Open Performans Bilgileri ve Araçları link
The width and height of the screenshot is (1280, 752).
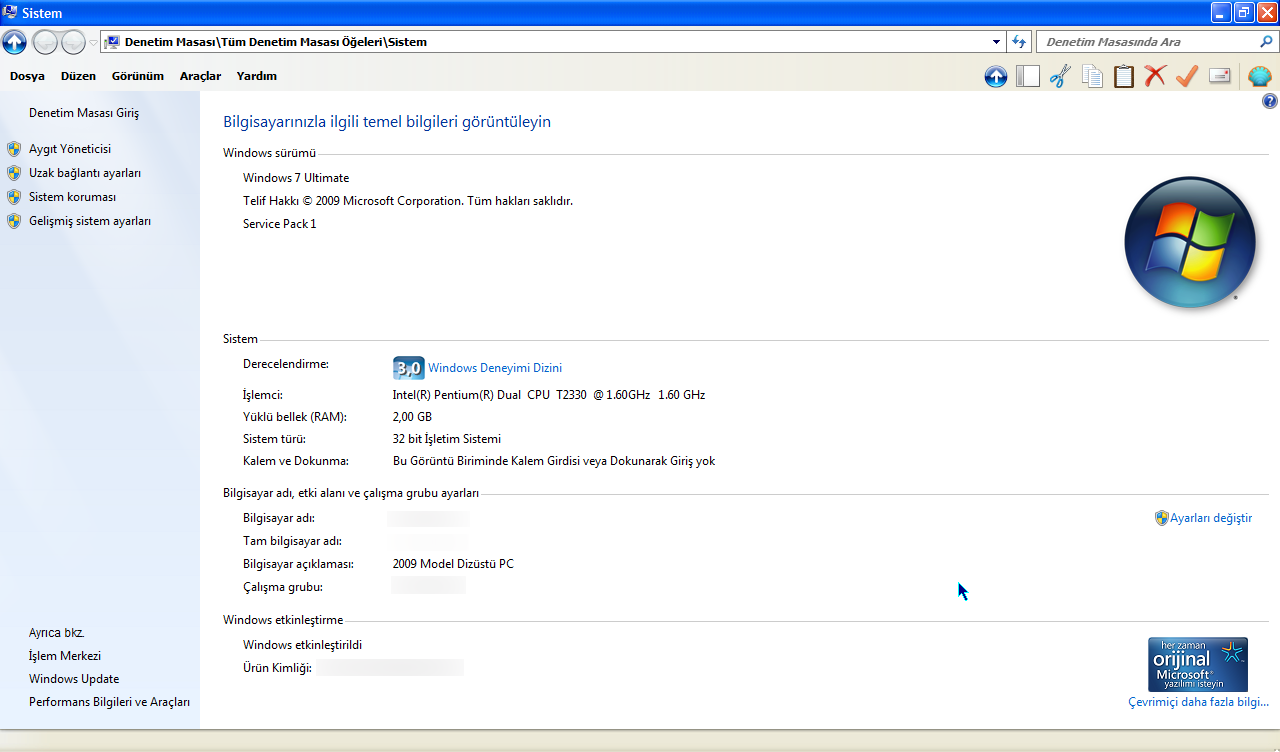[109, 702]
